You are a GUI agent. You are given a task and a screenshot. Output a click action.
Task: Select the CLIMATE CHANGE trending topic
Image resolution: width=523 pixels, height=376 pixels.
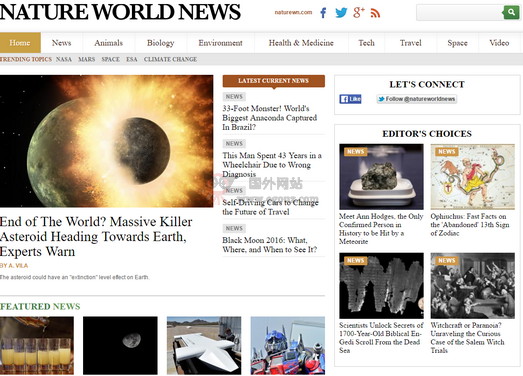pos(170,59)
